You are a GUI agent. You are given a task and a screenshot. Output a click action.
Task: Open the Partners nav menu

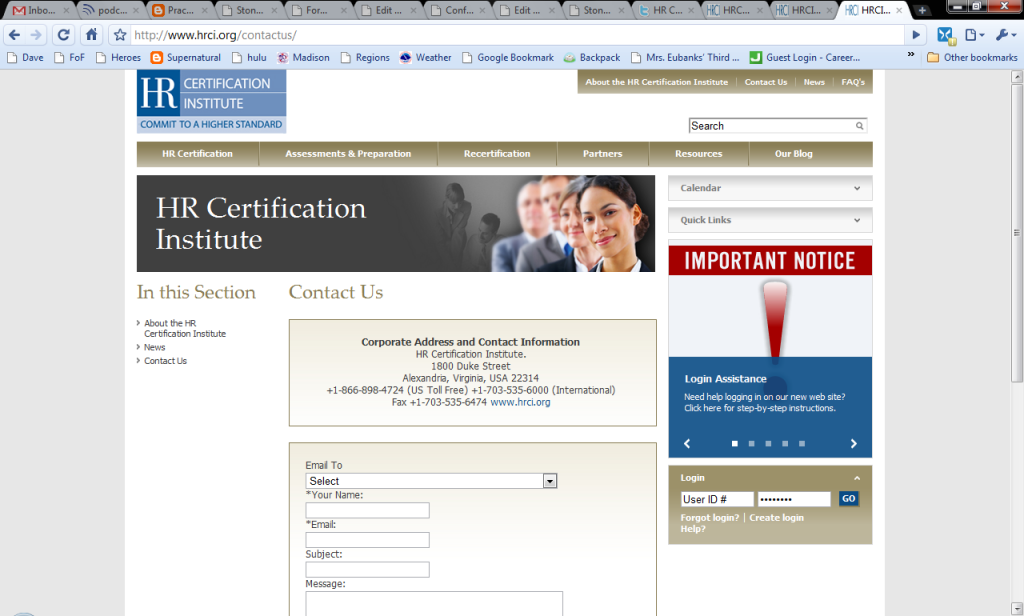pos(603,154)
